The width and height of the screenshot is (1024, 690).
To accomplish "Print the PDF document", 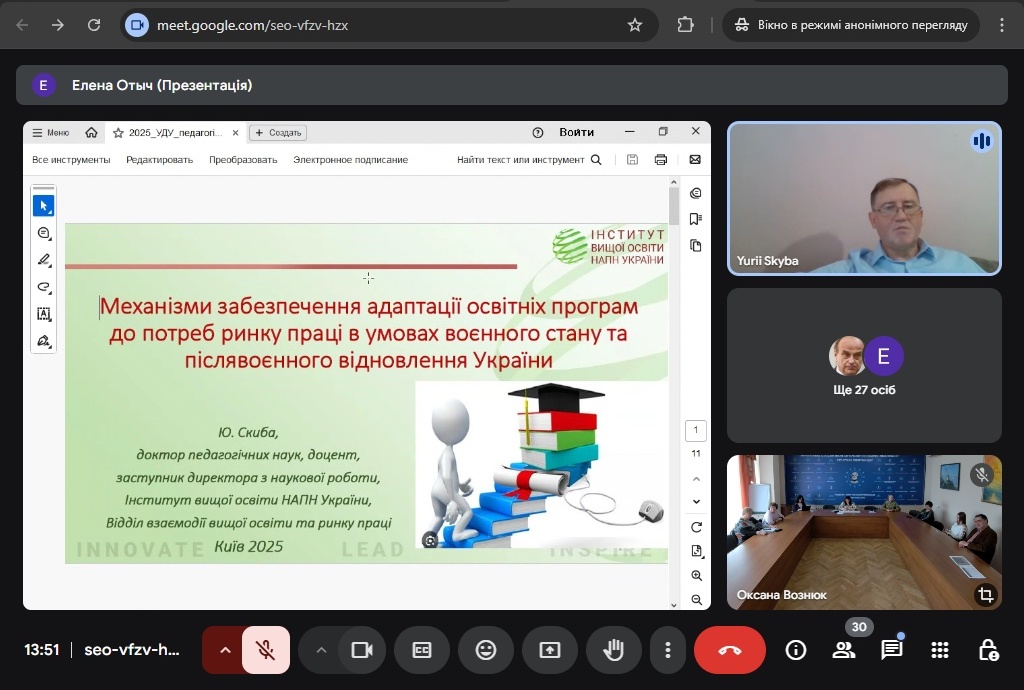I will 661,159.
